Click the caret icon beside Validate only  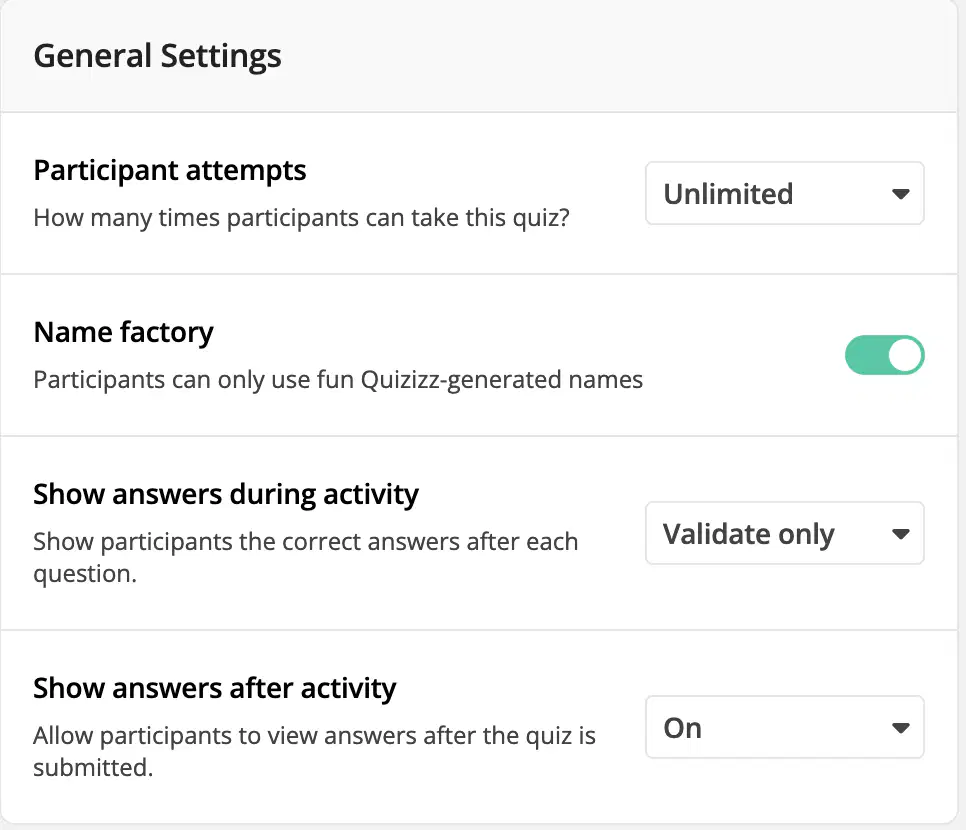901,534
